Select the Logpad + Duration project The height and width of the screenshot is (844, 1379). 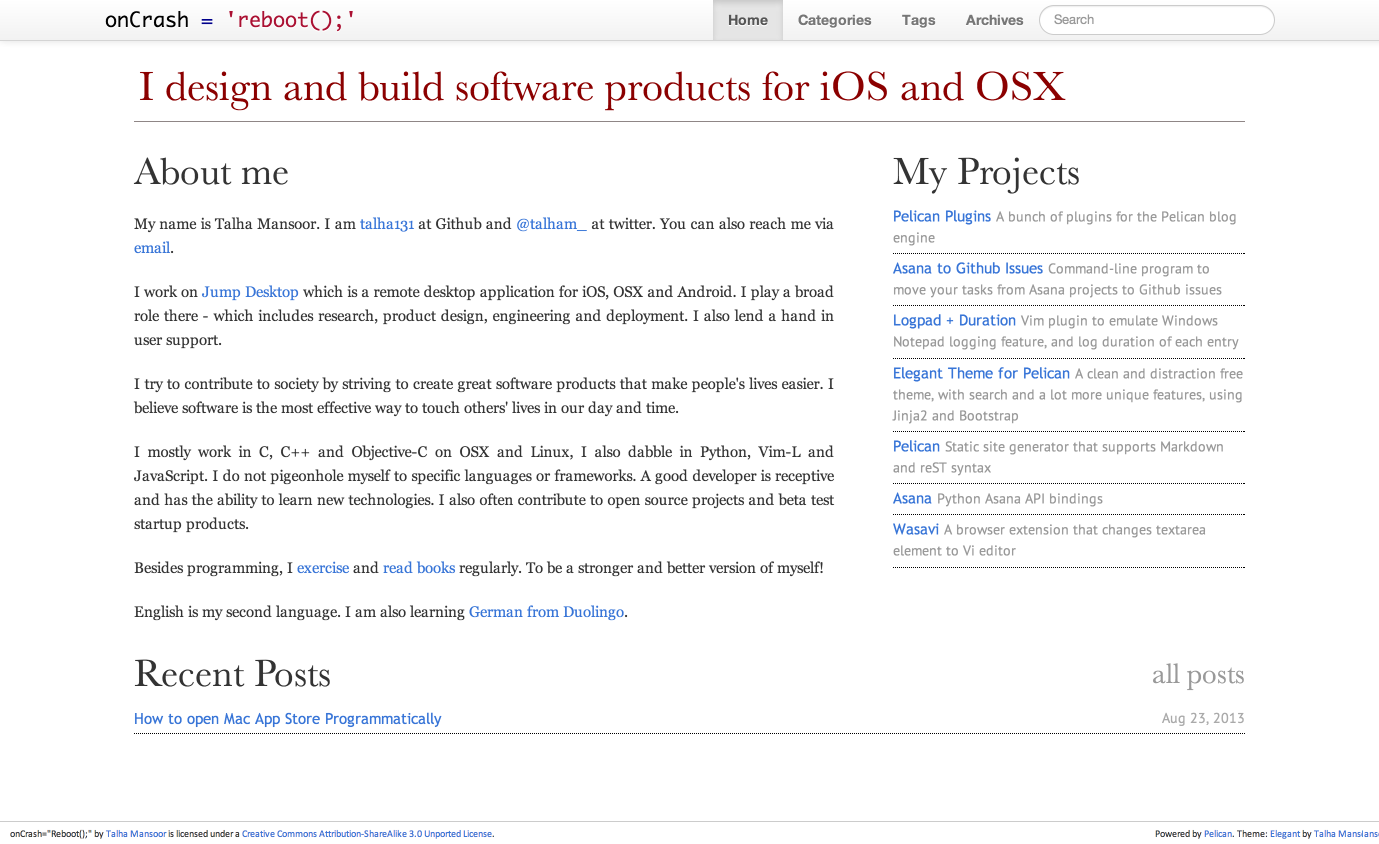pyautogui.click(x=954, y=320)
